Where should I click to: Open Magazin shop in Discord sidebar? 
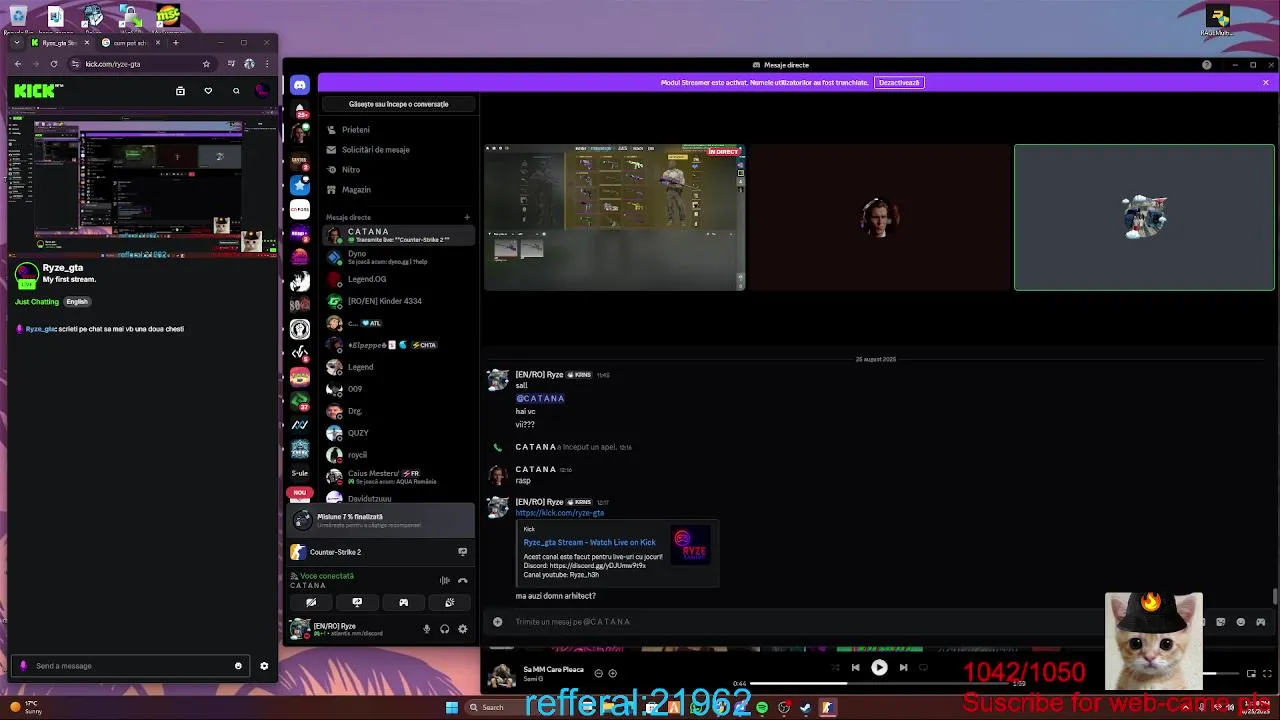[397, 190]
